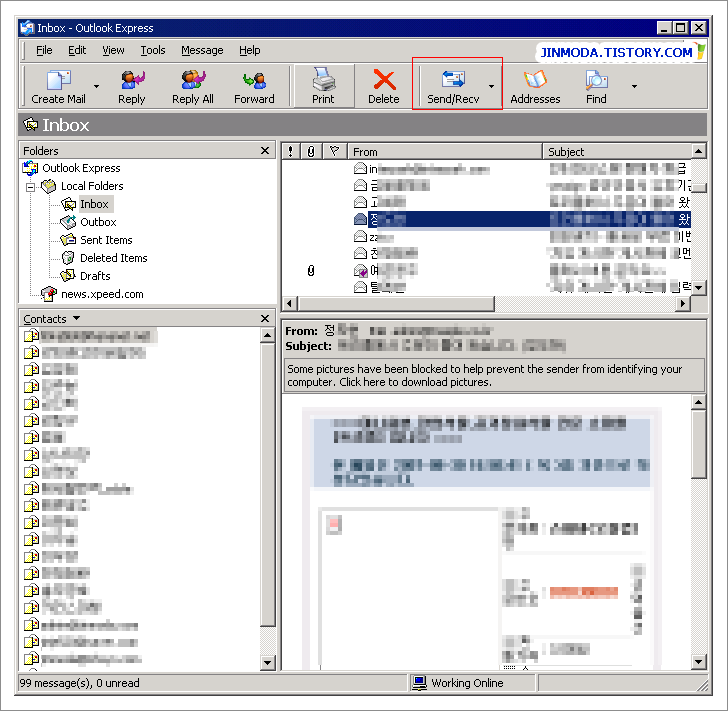Click the blocked pictures download info bar
Screen dimensions: 728x711
[494, 375]
